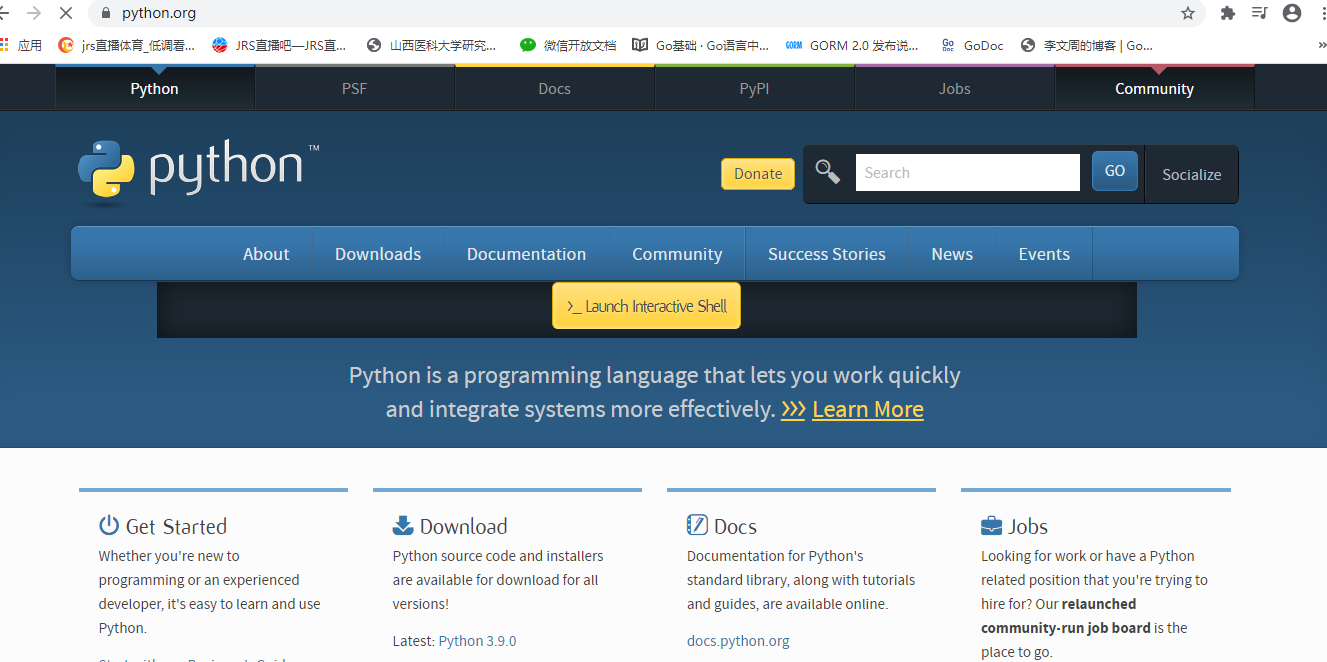The height and width of the screenshot is (662, 1327).
Task: Focus the Search text field
Action: [x=967, y=172]
